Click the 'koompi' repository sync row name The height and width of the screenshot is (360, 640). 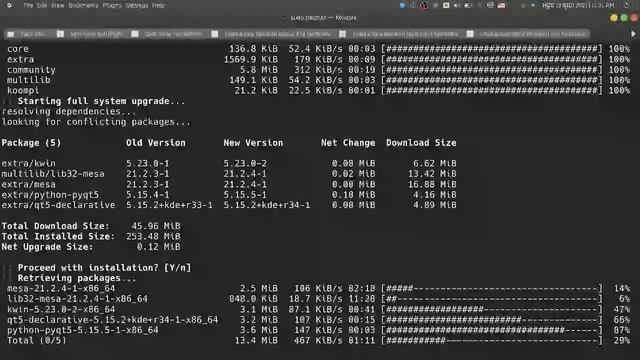[x=23, y=90]
